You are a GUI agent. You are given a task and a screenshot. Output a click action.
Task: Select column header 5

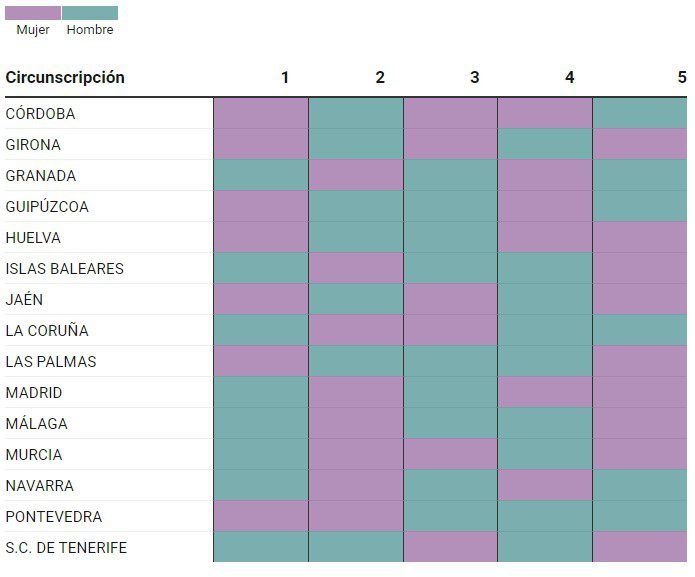[x=681, y=77]
